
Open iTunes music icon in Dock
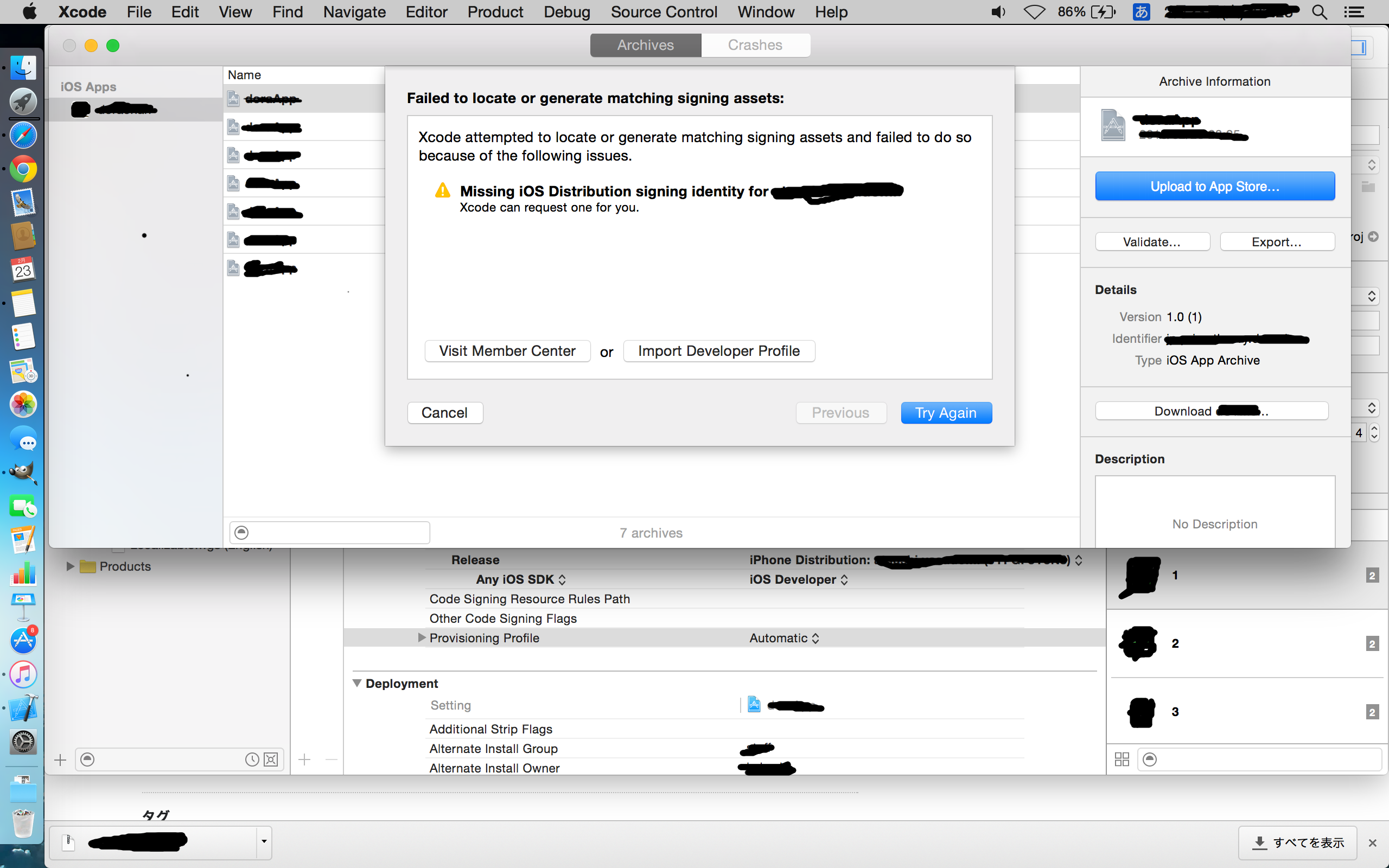(23, 674)
